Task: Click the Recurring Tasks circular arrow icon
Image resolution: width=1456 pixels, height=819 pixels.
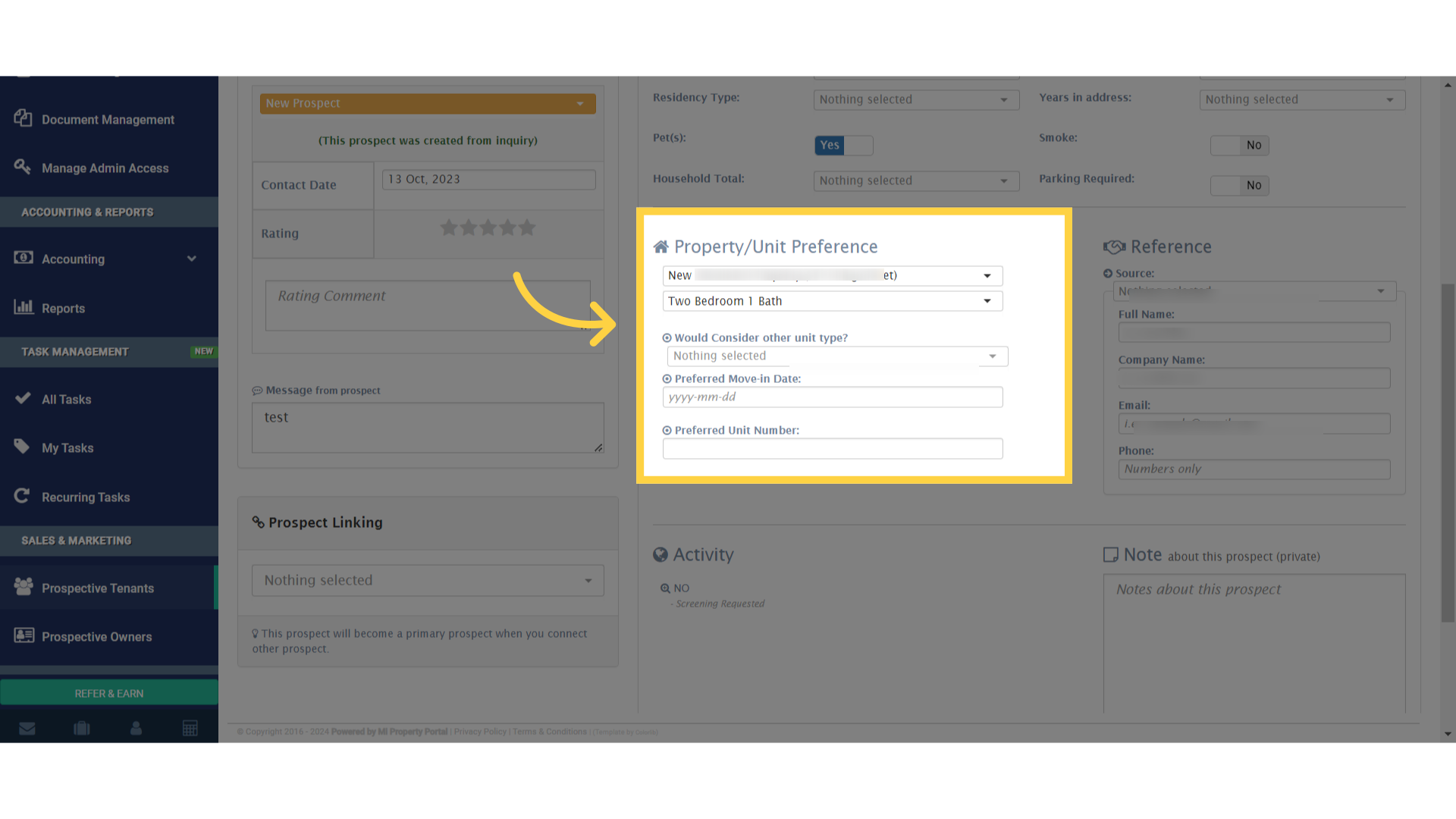Action: tap(23, 495)
